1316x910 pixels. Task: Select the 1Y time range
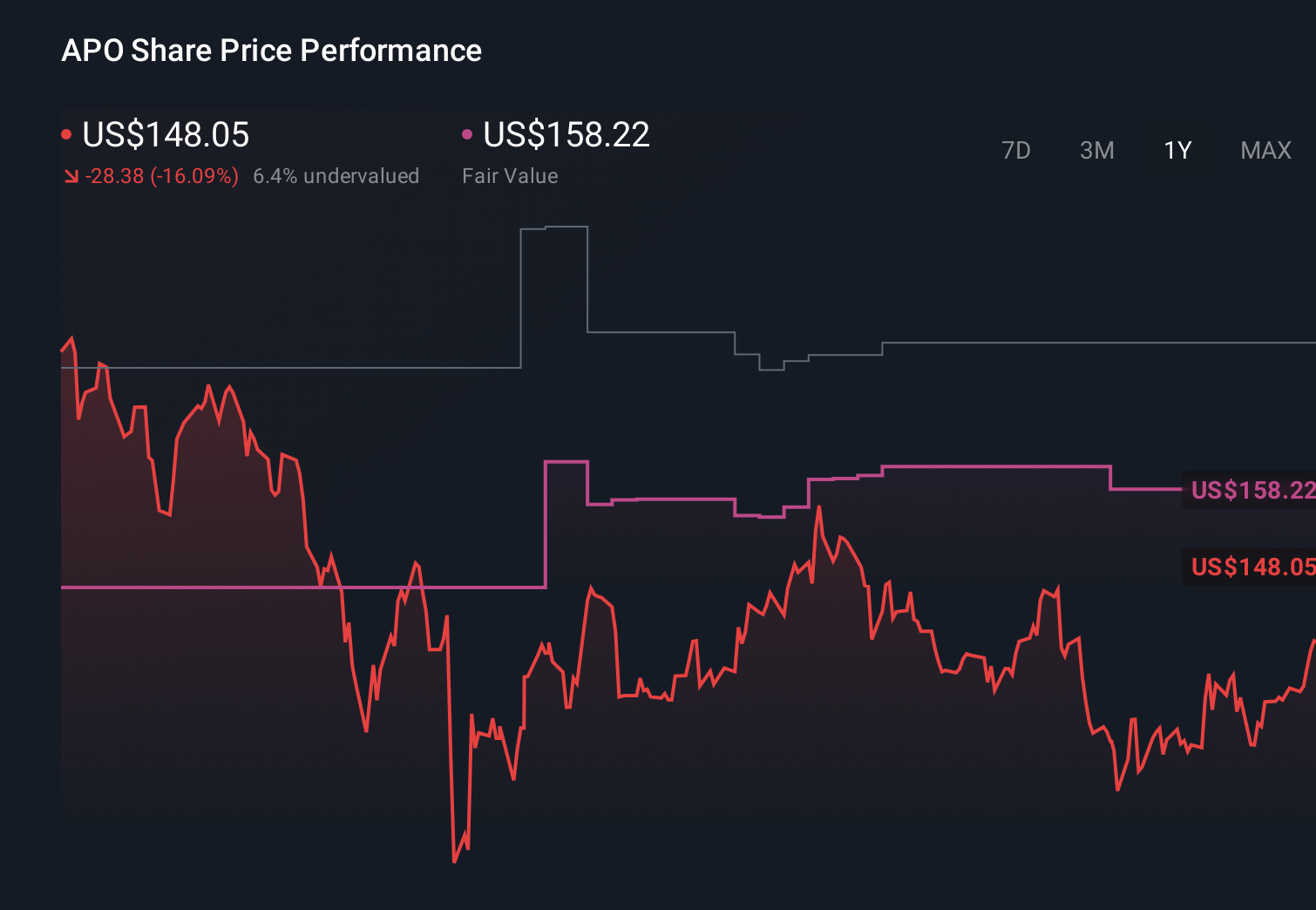(x=1177, y=150)
